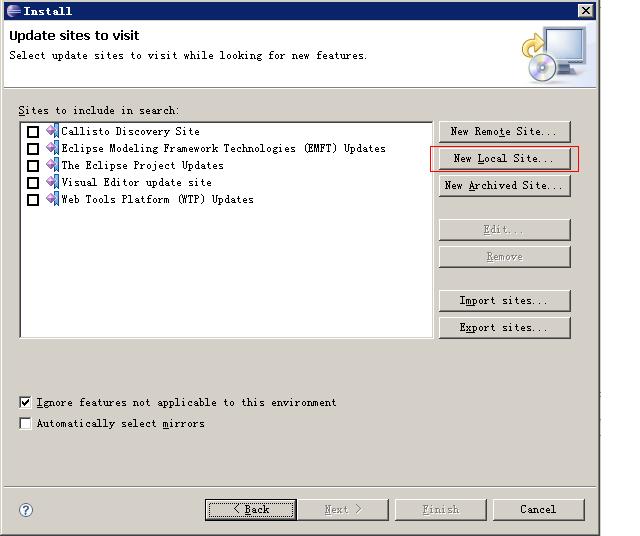Screen dimensions: 640x536
Task: Check the Callisto Discovery Site checkbox
Action: pyautogui.click(x=33, y=132)
